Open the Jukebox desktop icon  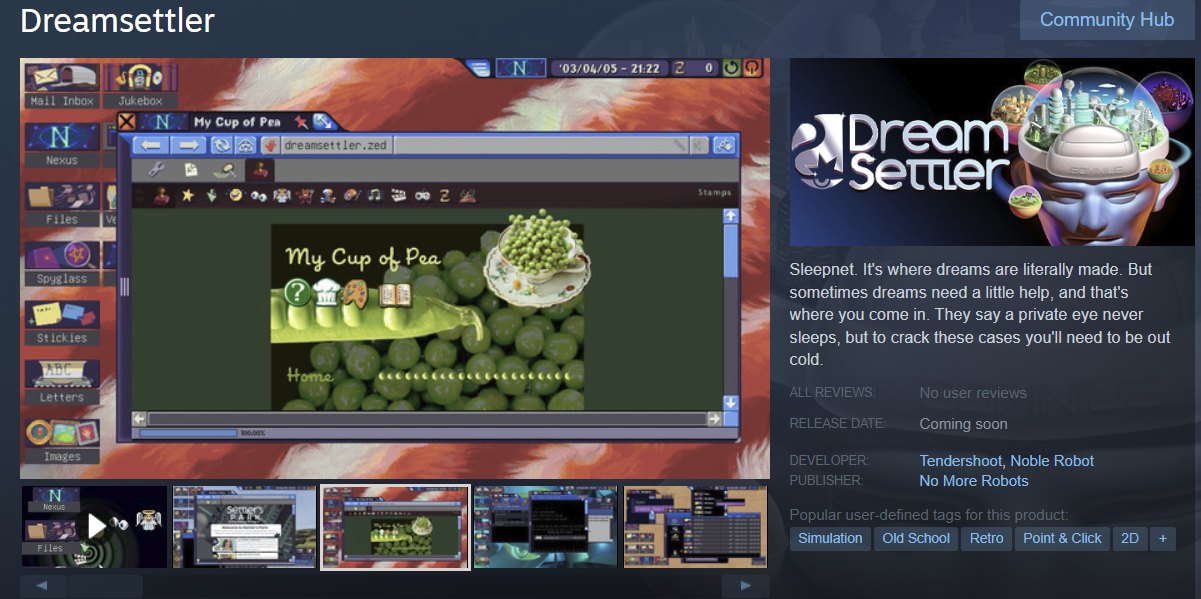point(141,85)
